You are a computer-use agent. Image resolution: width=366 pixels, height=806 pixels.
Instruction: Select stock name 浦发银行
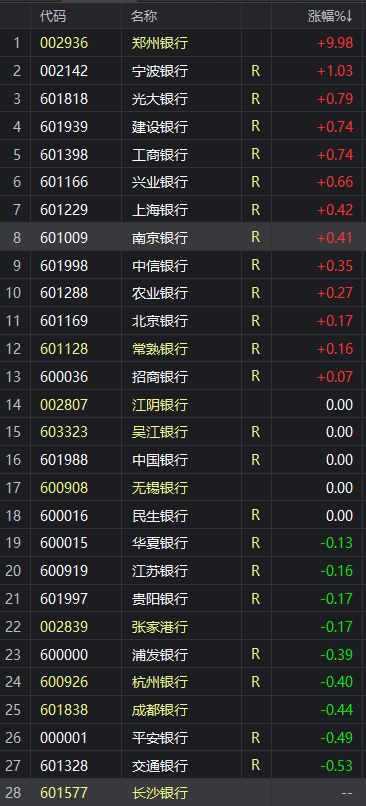point(160,655)
